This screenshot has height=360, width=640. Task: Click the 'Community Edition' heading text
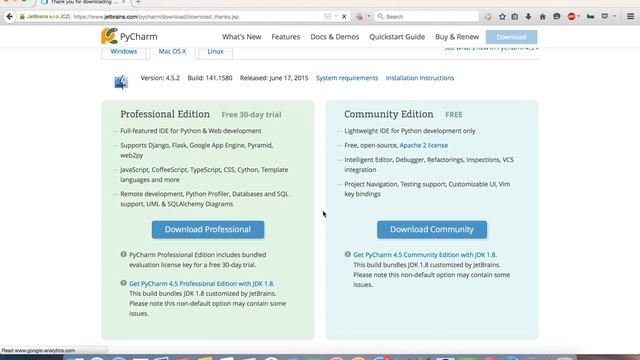pyautogui.click(x=389, y=114)
